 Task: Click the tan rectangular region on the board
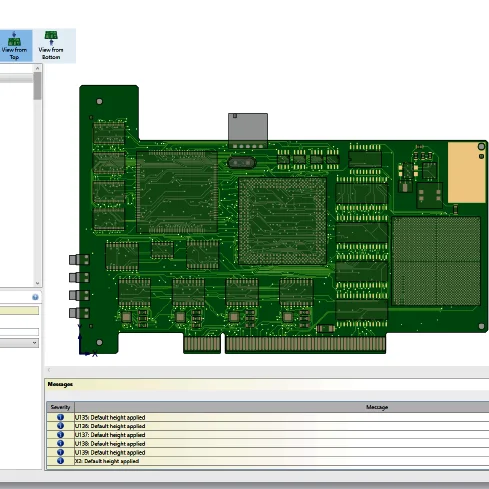pyautogui.click(x=466, y=172)
